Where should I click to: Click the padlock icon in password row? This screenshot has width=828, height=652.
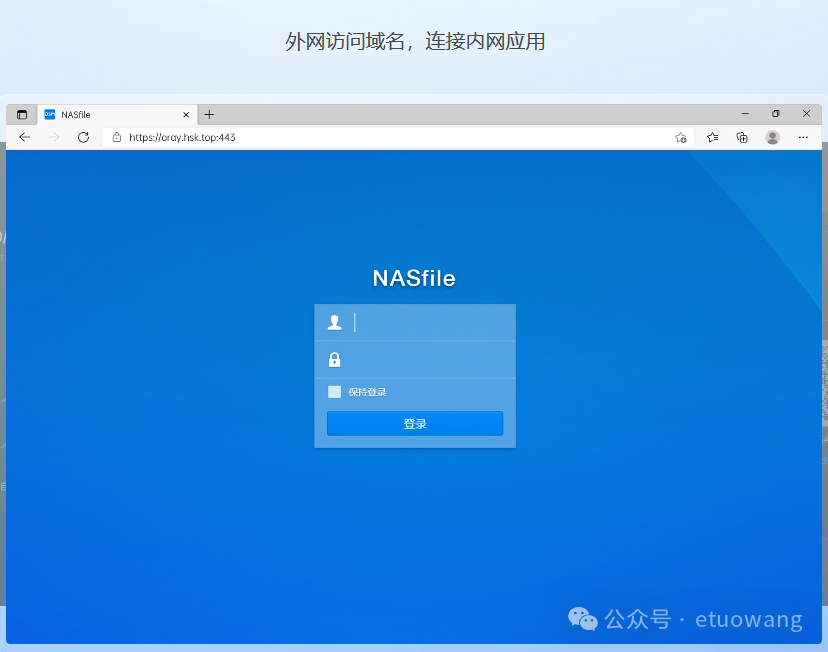click(x=334, y=360)
